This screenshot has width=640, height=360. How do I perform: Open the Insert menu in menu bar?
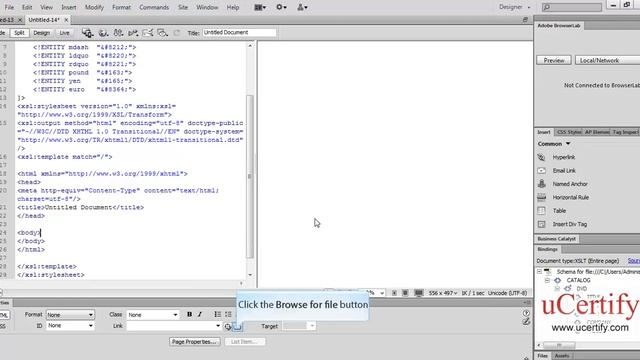[x=69, y=7]
